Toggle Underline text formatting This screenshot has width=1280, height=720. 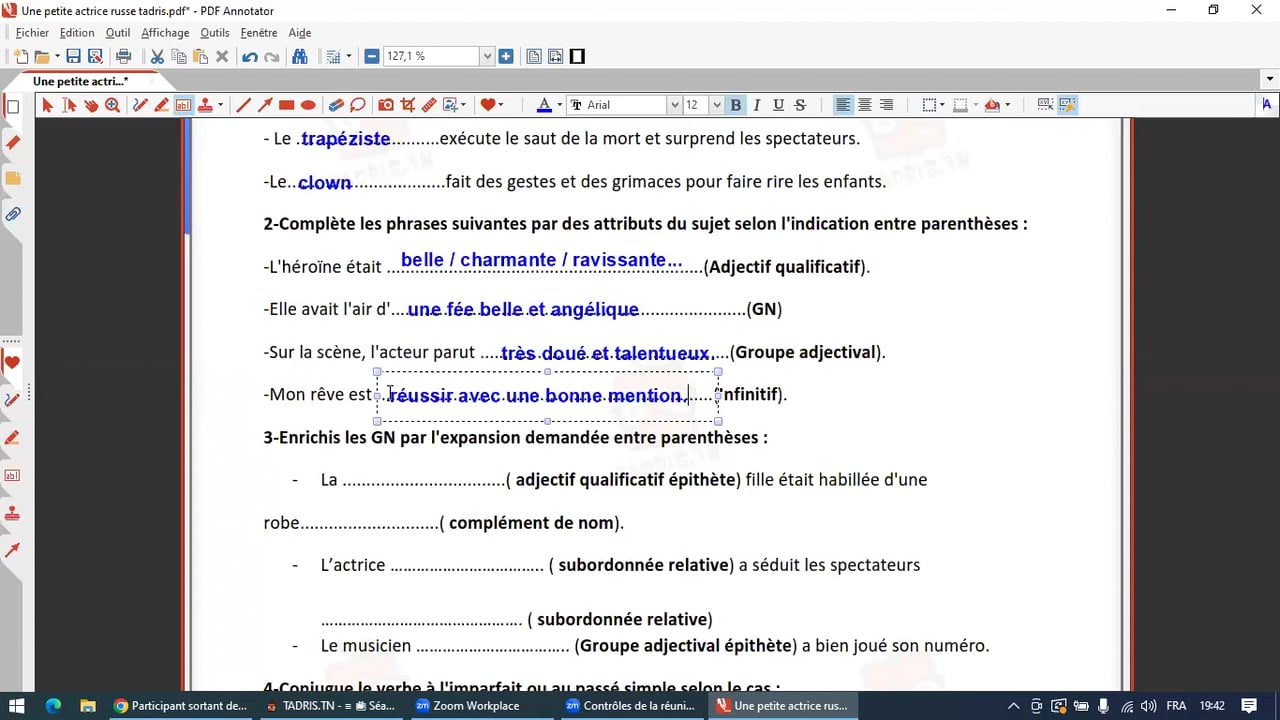click(778, 105)
